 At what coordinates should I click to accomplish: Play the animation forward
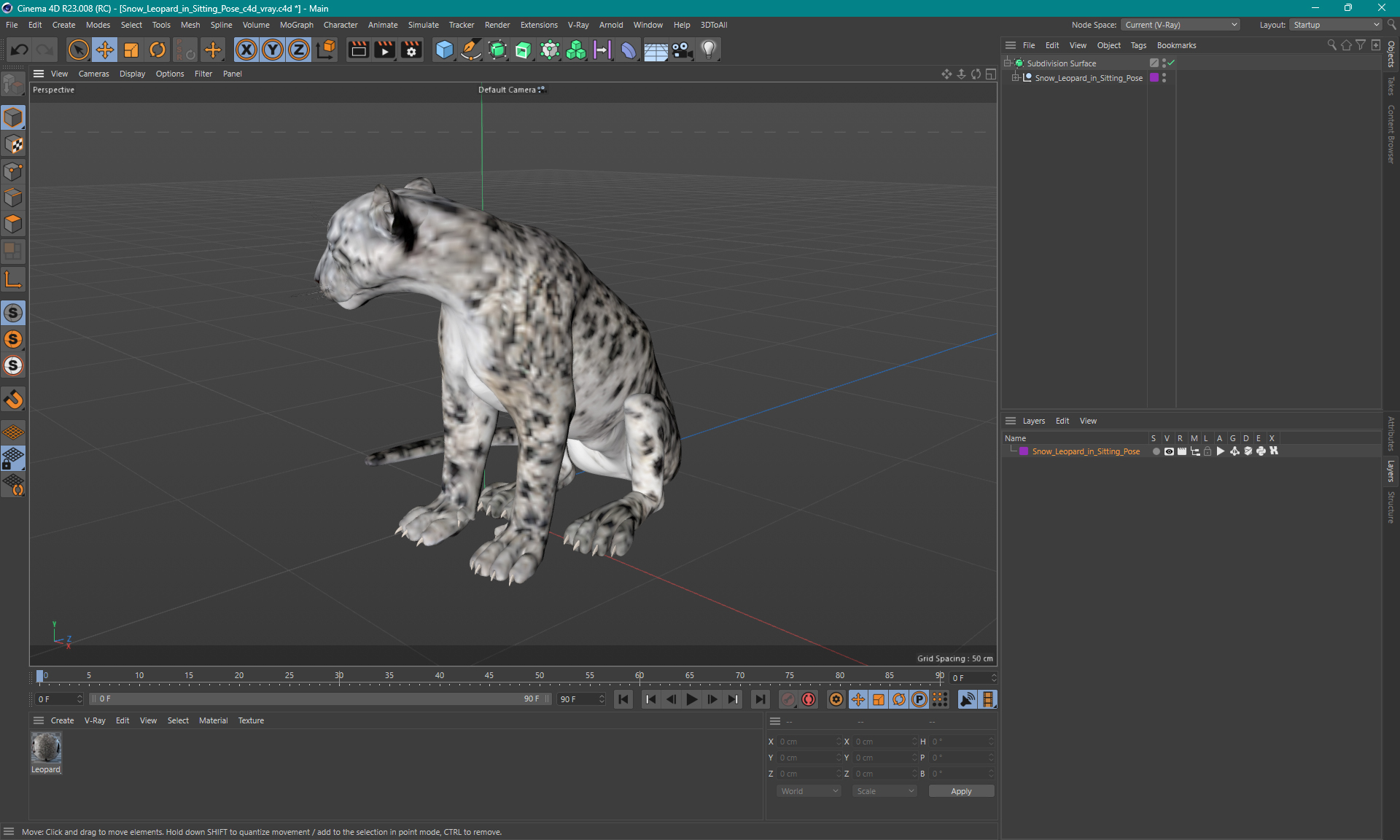[x=692, y=699]
